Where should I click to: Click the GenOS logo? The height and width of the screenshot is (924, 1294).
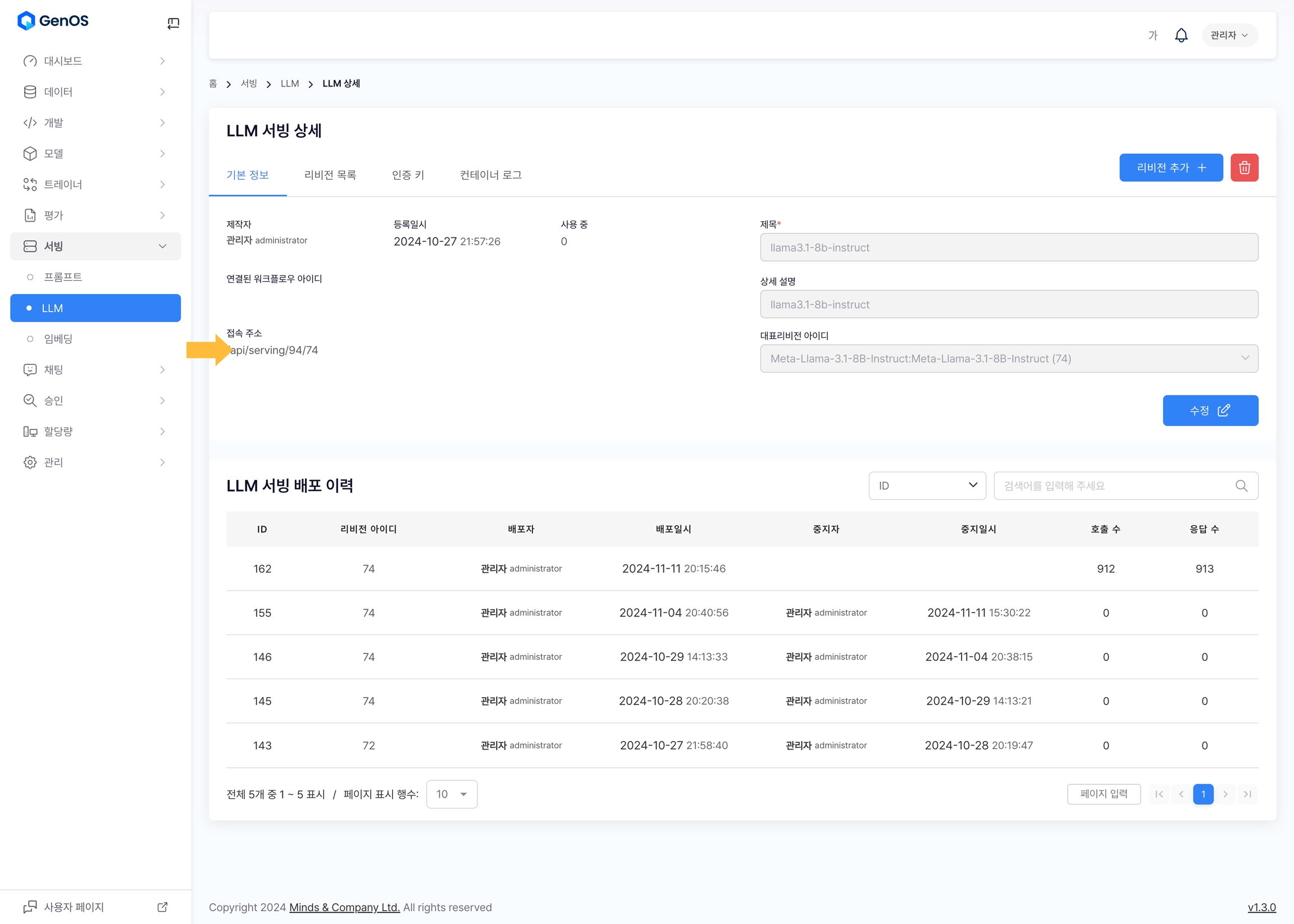53,21
